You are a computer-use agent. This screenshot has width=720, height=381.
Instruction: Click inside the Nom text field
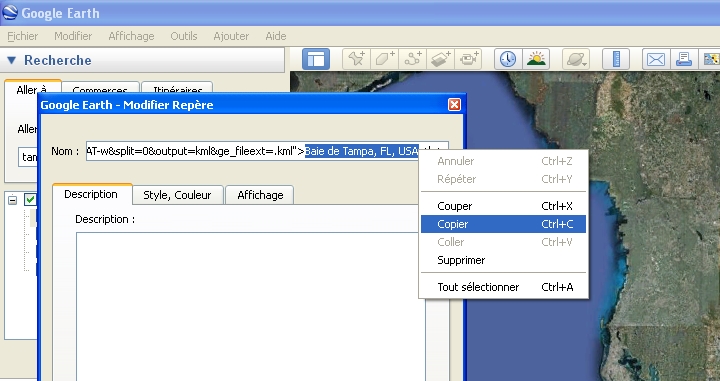click(x=267, y=151)
